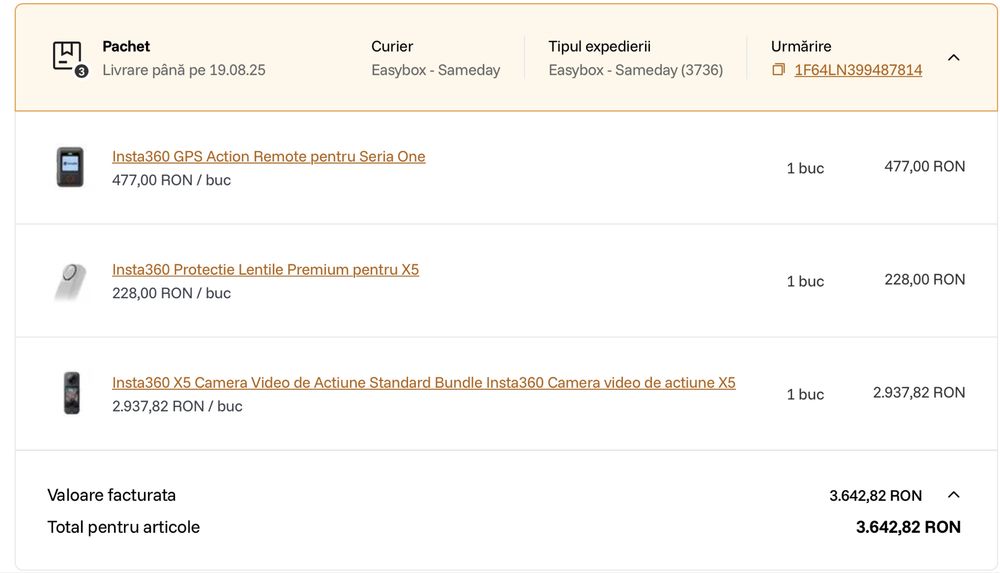1000x573 pixels.
Task: Open Insta360 GPS Action Remote product link
Action: tap(268, 156)
